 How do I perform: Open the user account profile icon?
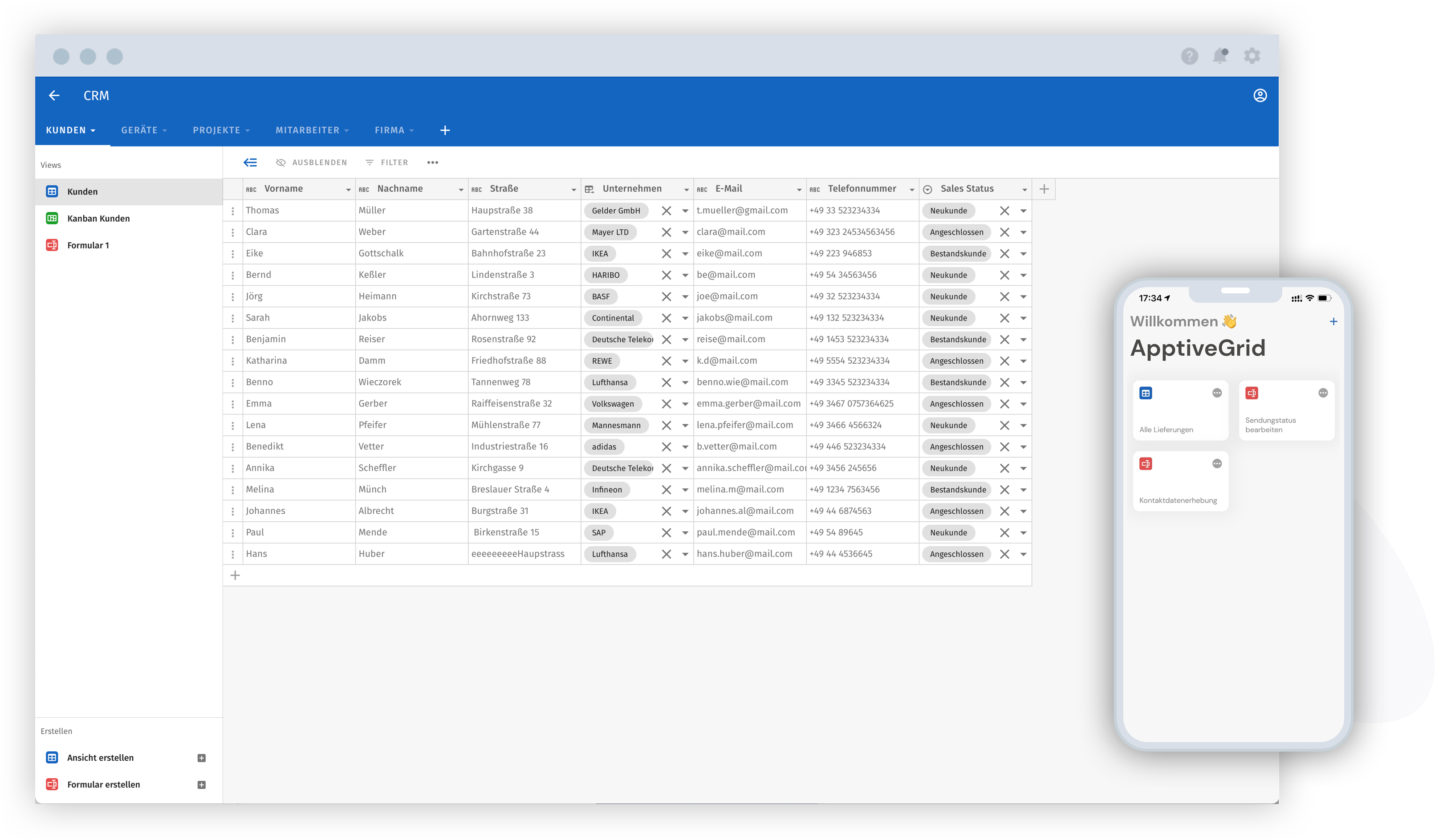click(1260, 96)
